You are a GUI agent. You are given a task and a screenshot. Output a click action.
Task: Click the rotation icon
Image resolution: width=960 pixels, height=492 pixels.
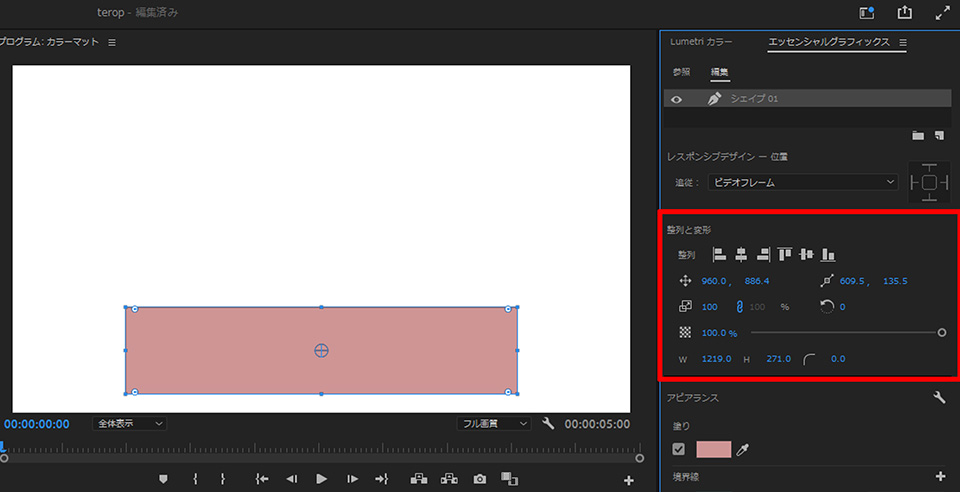click(x=827, y=307)
